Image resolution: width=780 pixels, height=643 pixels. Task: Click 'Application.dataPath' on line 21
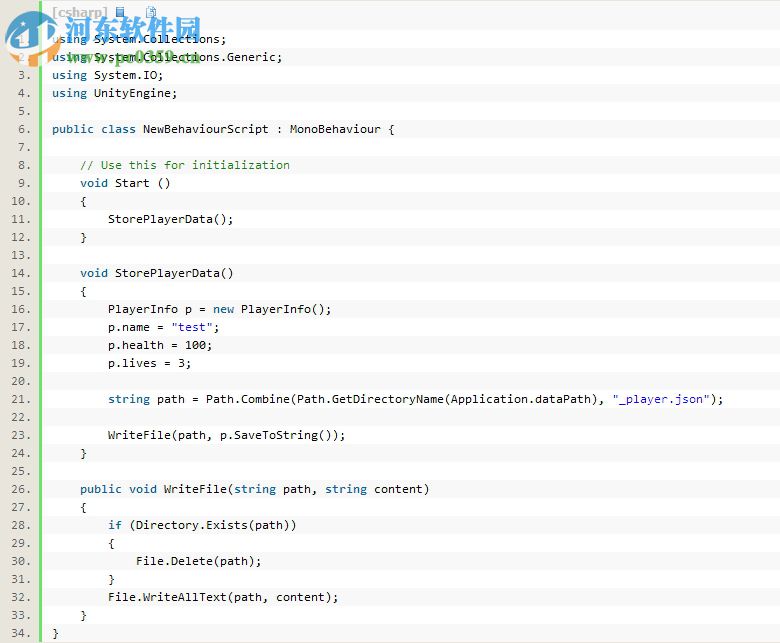[x=520, y=399]
